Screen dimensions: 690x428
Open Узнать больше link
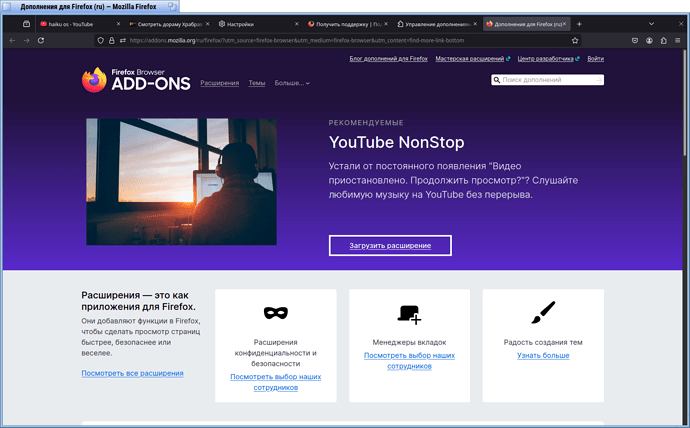(x=543, y=355)
